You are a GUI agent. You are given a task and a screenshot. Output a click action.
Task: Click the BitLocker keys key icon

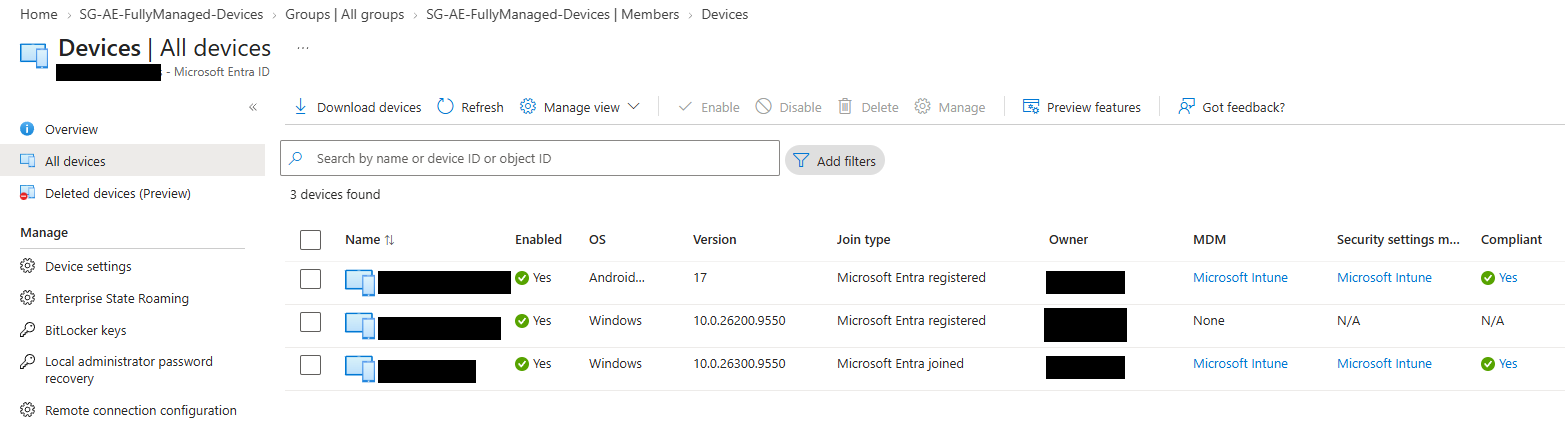(27, 330)
